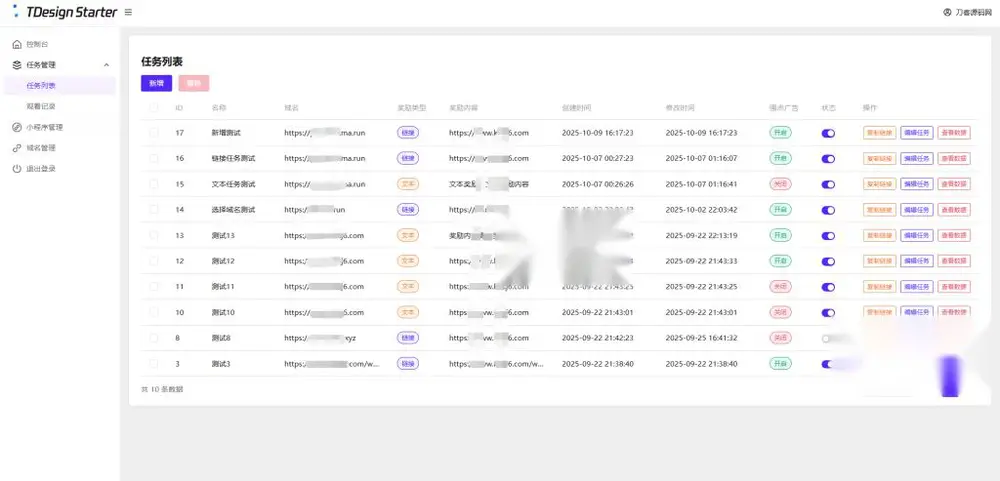Toggle status switch for 选择域名测试 row
1000x481 pixels.
(x=828, y=210)
